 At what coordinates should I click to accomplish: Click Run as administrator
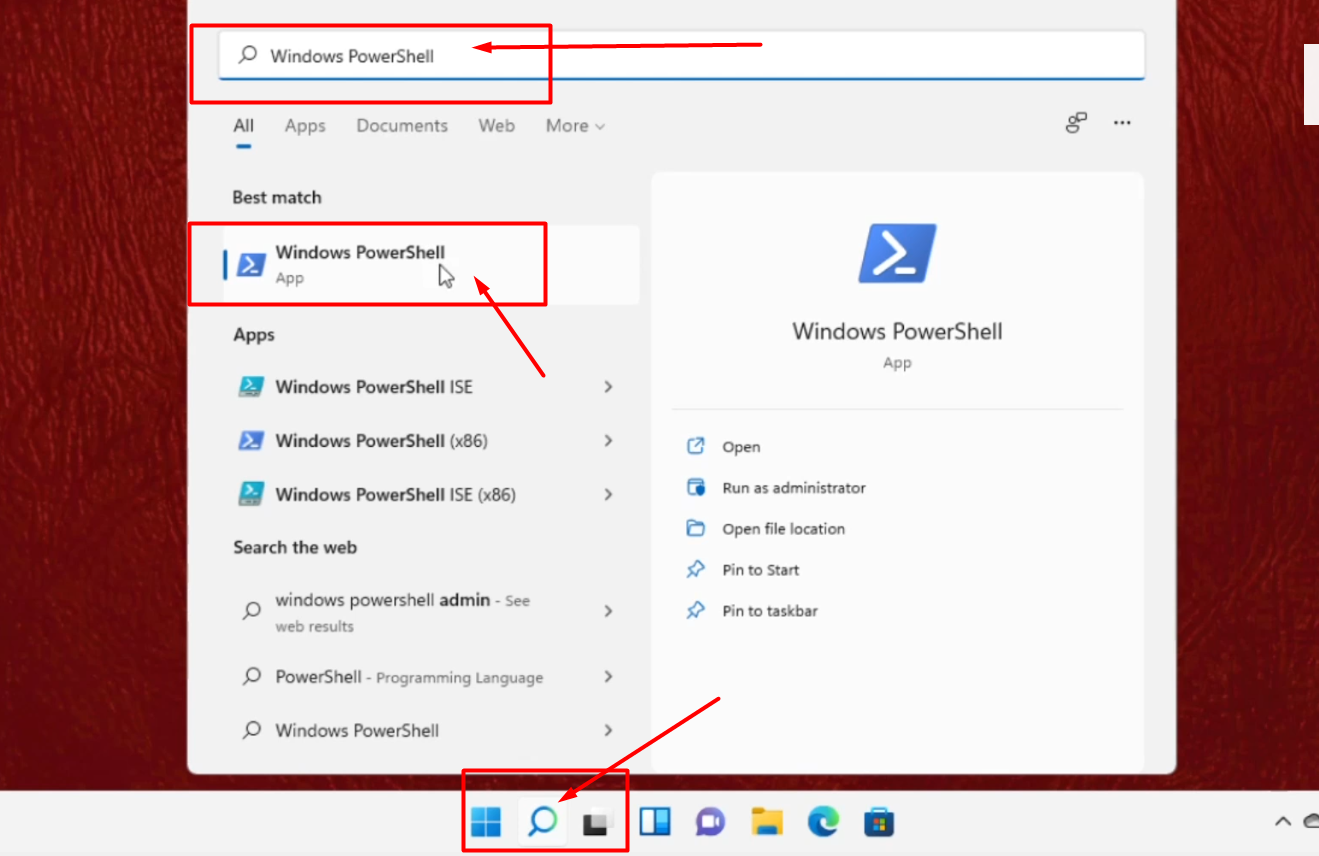[x=794, y=488]
